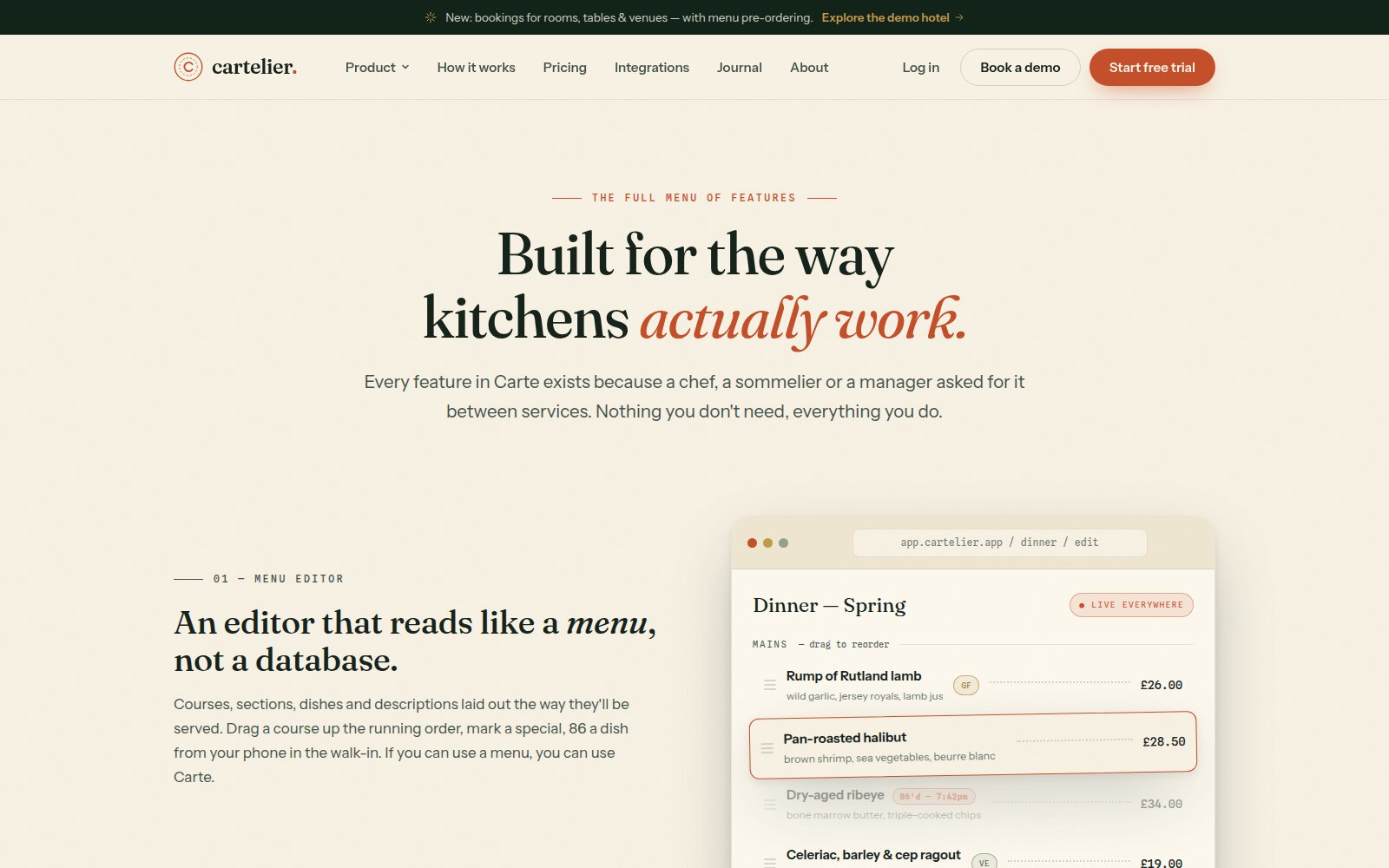Click the £26.00 price
1389x868 pixels.
1162,685
